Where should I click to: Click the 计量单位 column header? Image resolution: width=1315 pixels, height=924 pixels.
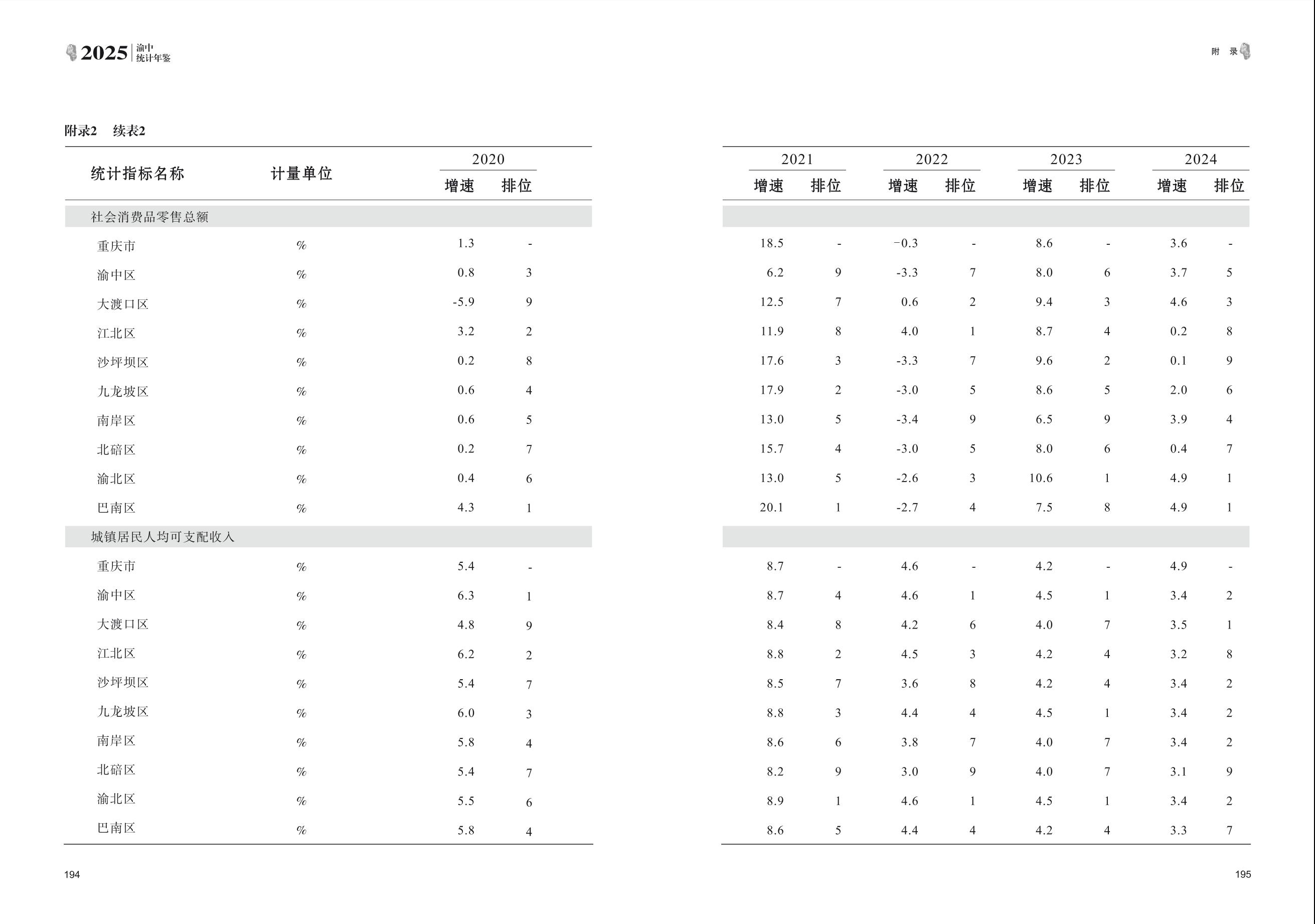(301, 174)
